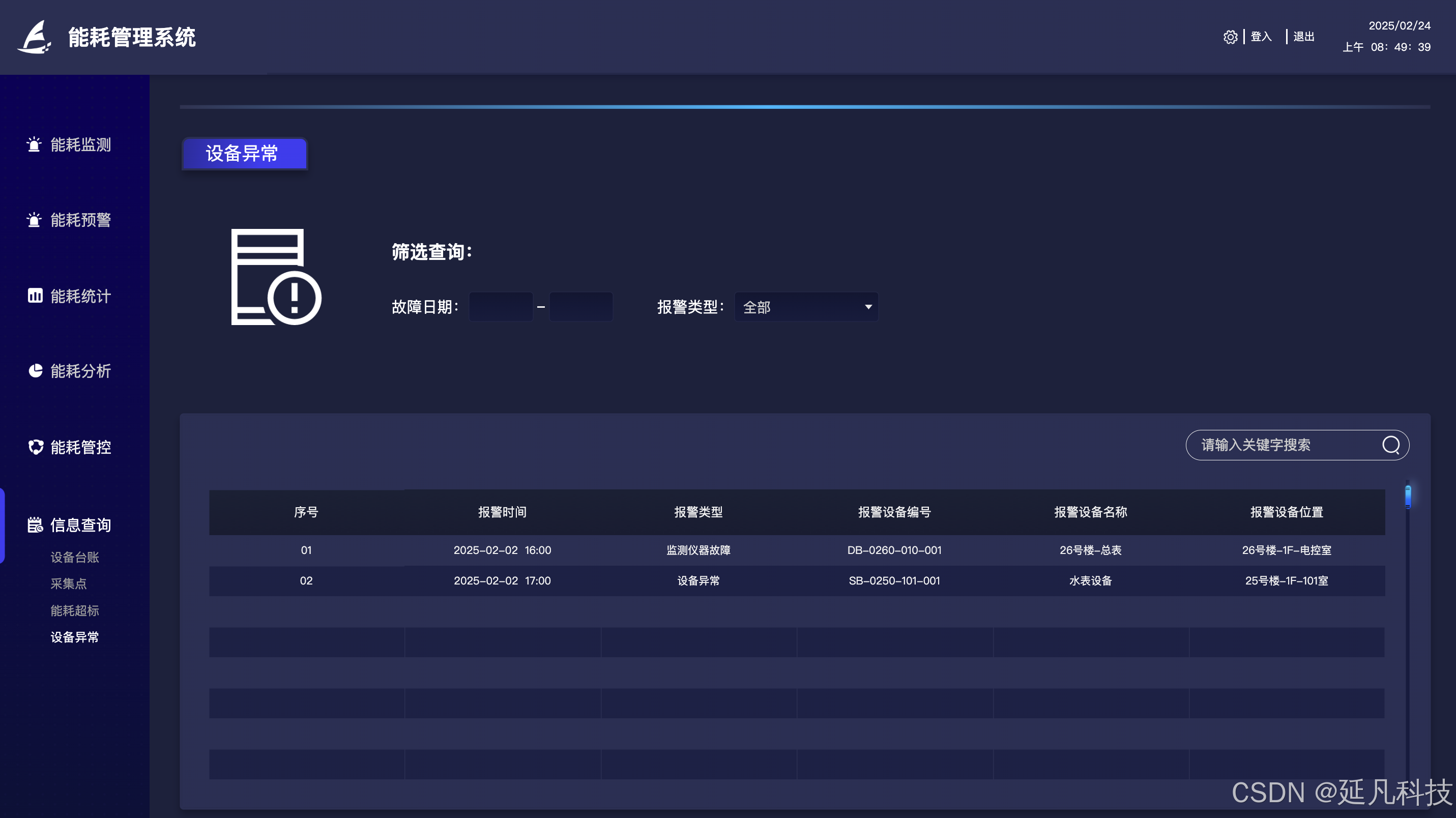Open 设备台账 submenu item

[x=75, y=558]
